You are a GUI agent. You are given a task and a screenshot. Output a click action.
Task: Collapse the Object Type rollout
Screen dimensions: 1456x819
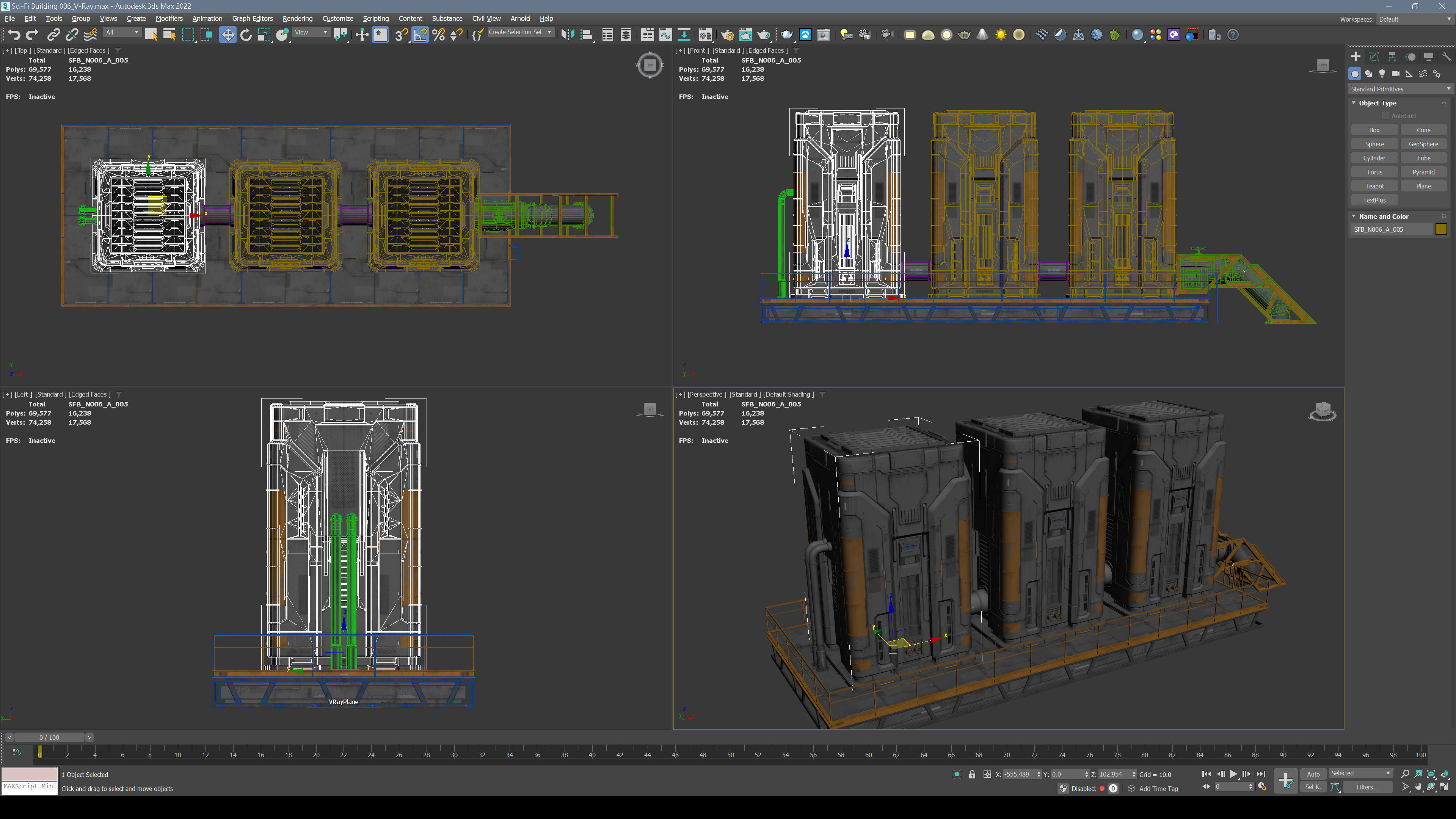point(1354,103)
